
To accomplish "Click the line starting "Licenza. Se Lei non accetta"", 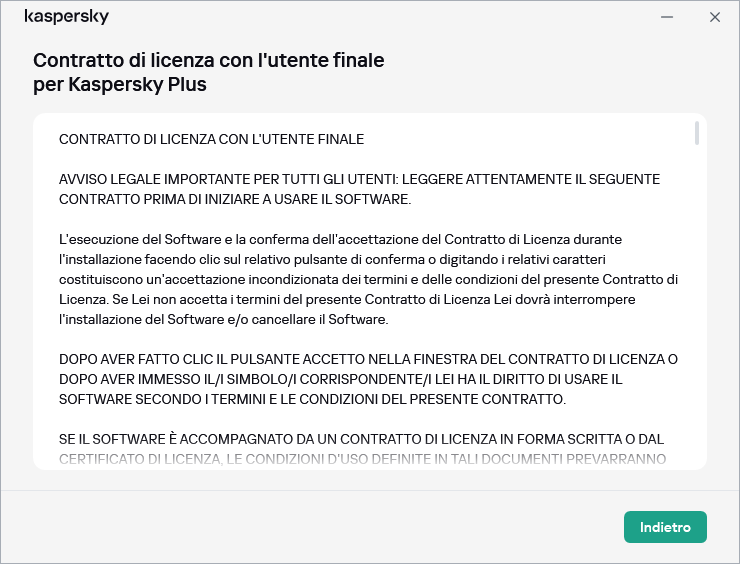I will tap(347, 299).
